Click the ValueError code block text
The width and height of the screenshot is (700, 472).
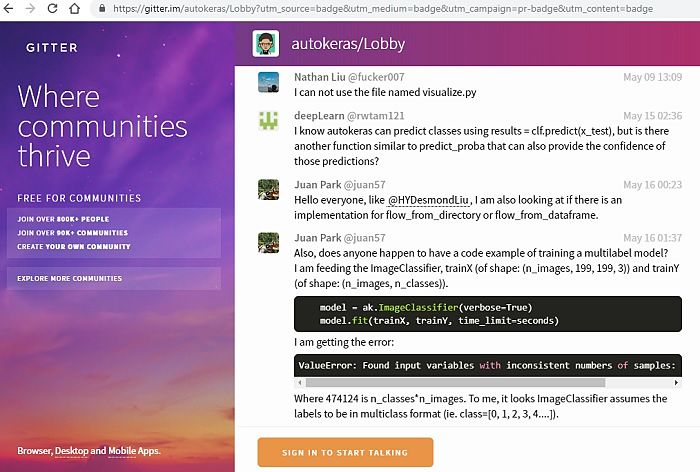[488, 365]
